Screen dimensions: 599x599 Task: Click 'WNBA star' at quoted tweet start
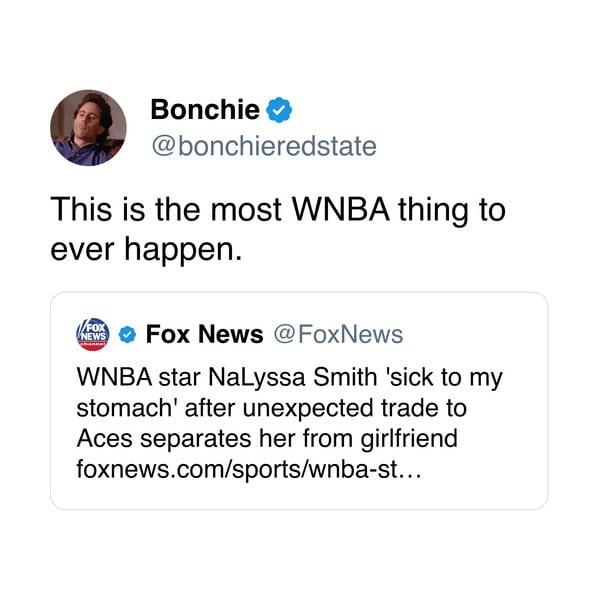138,377
